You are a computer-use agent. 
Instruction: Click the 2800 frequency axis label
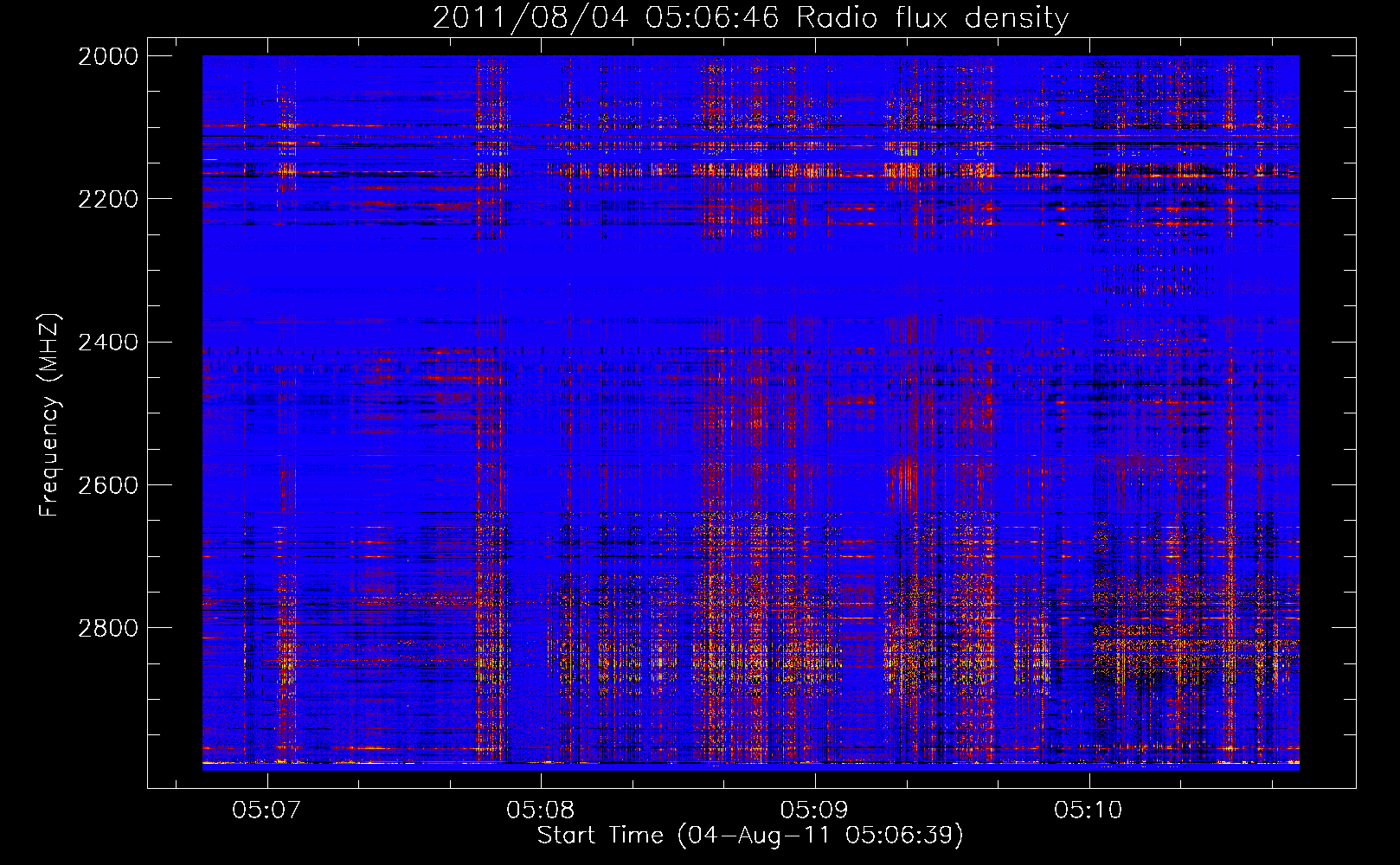coord(108,627)
